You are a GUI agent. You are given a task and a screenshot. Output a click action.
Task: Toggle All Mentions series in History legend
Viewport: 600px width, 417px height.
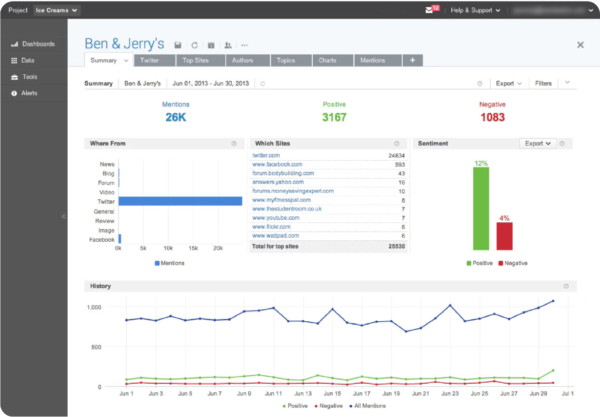point(367,406)
